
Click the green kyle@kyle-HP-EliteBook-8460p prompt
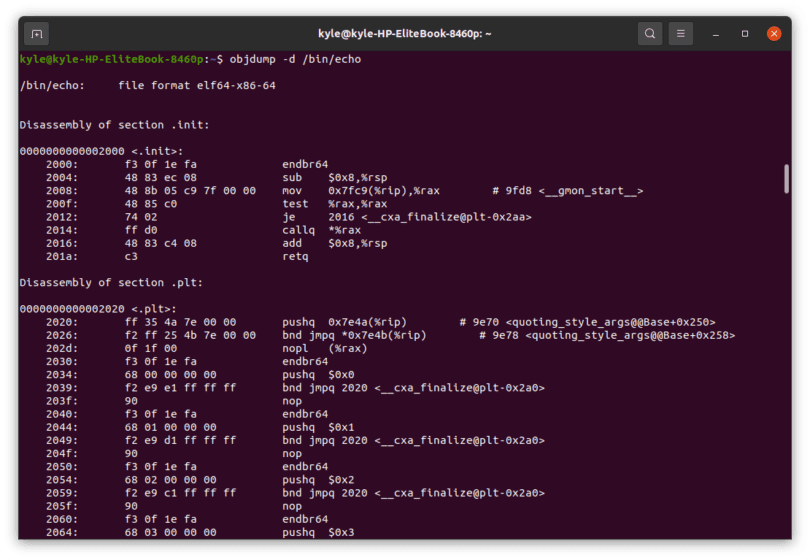(112, 59)
